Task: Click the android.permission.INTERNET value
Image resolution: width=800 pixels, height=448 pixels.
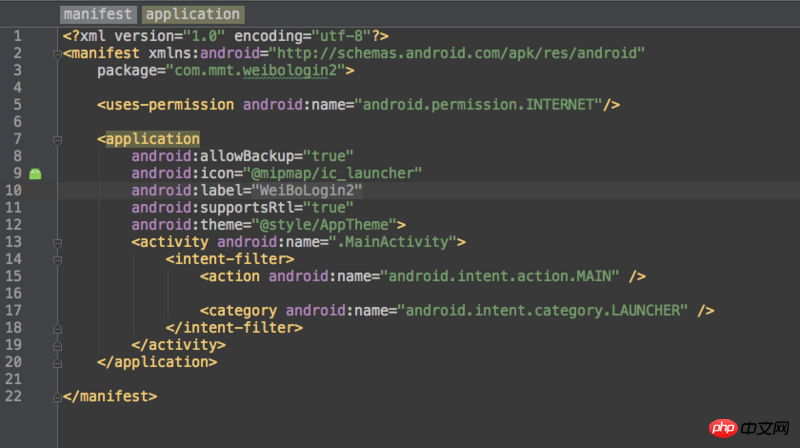Action: pyautogui.click(x=479, y=104)
